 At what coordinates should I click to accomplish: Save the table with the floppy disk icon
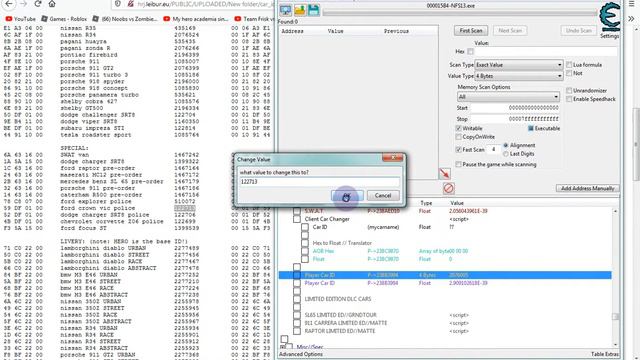click(313, 11)
